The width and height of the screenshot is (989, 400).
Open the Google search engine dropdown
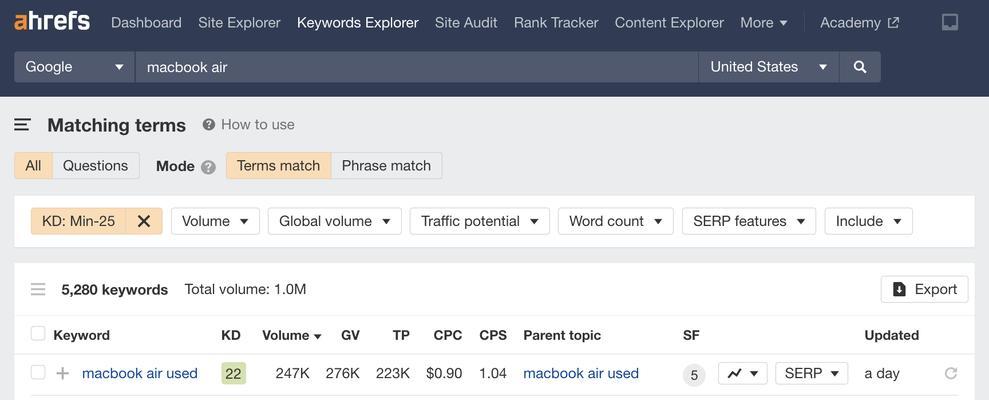(74, 67)
